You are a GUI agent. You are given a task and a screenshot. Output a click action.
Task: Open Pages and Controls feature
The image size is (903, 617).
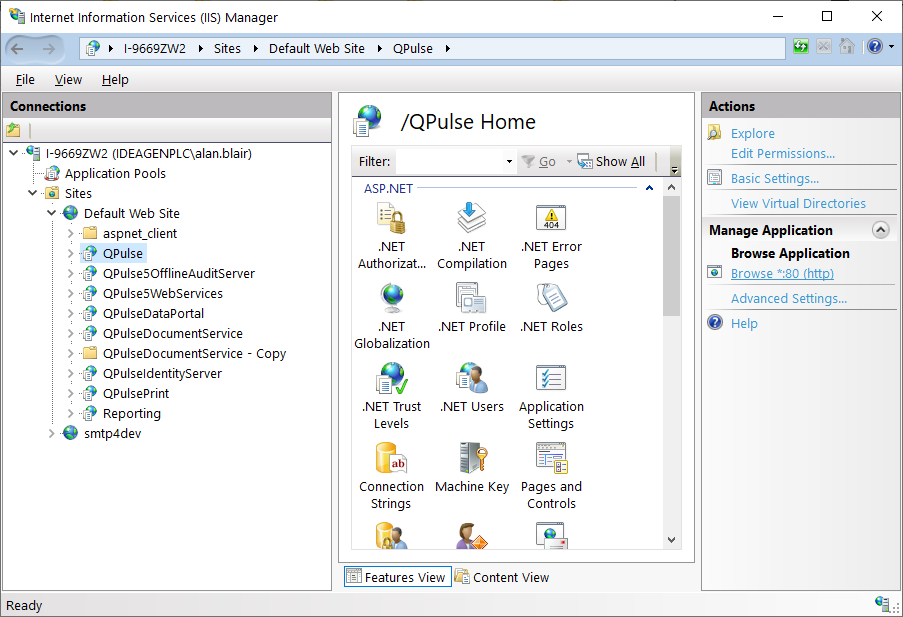(x=551, y=477)
